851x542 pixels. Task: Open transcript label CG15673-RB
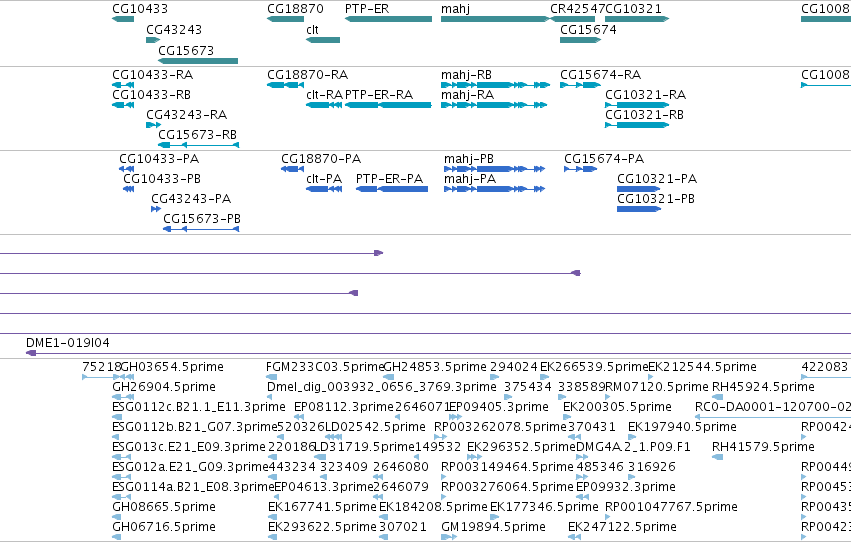pyautogui.click(x=198, y=135)
